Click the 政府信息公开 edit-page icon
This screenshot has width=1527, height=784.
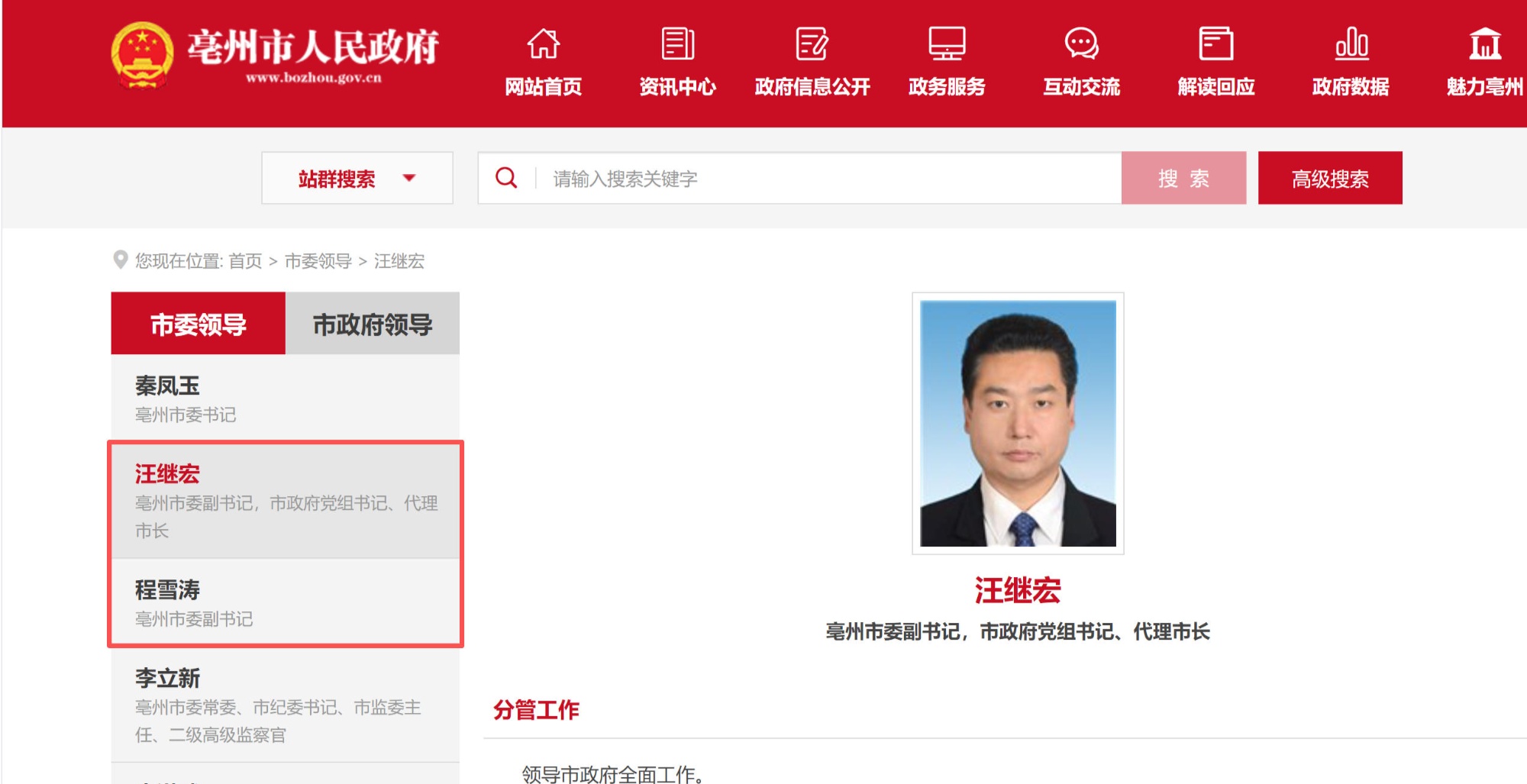(812, 44)
